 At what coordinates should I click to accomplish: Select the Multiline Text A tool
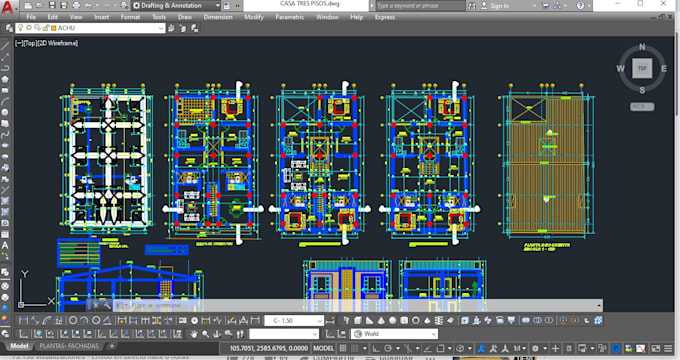click(5, 245)
